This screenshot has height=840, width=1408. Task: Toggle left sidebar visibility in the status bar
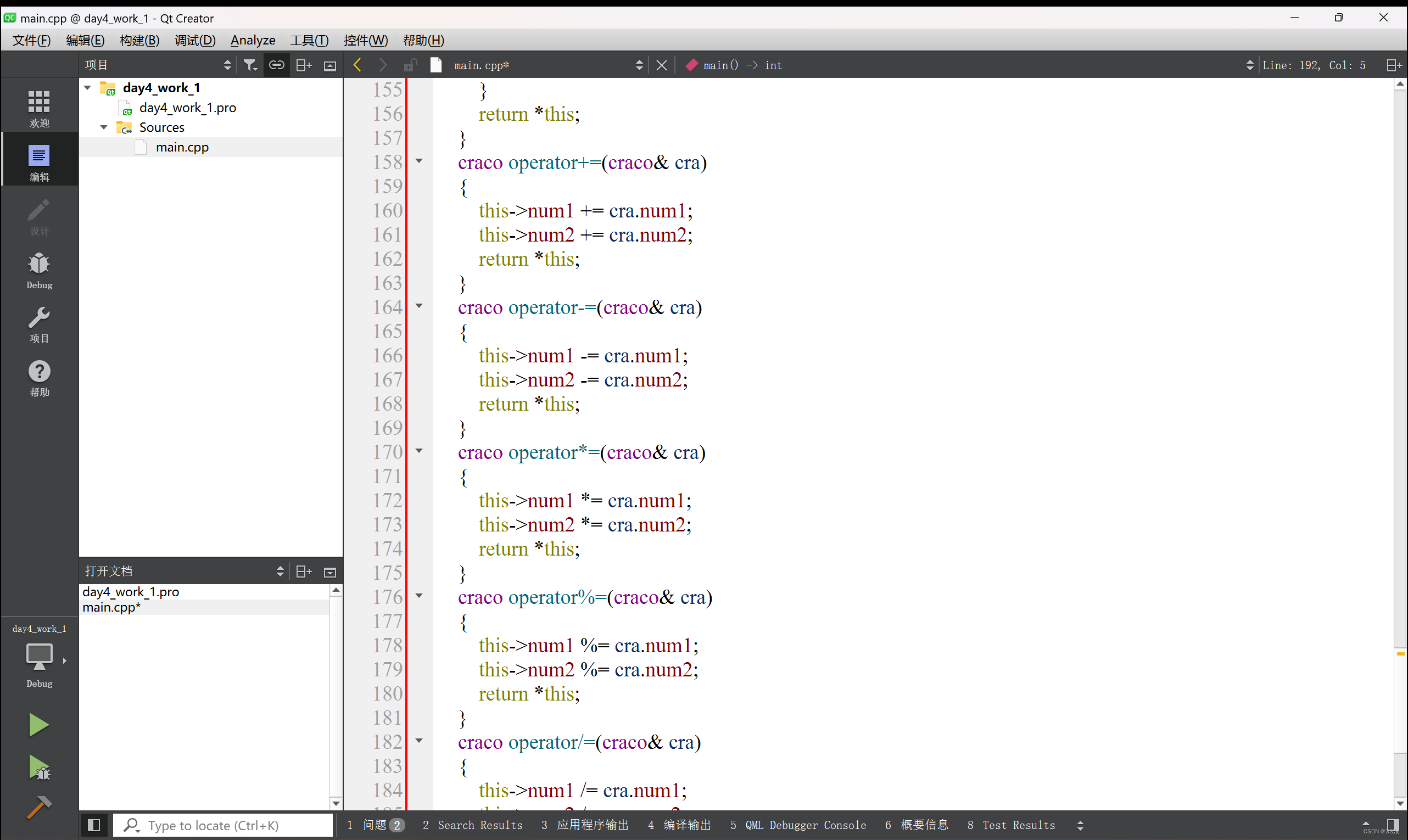[94, 825]
